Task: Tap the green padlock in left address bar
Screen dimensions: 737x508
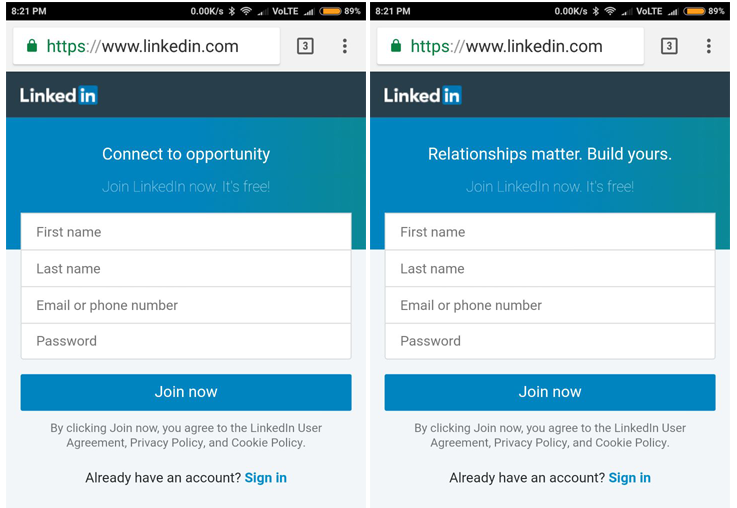Action: tap(32, 46)
